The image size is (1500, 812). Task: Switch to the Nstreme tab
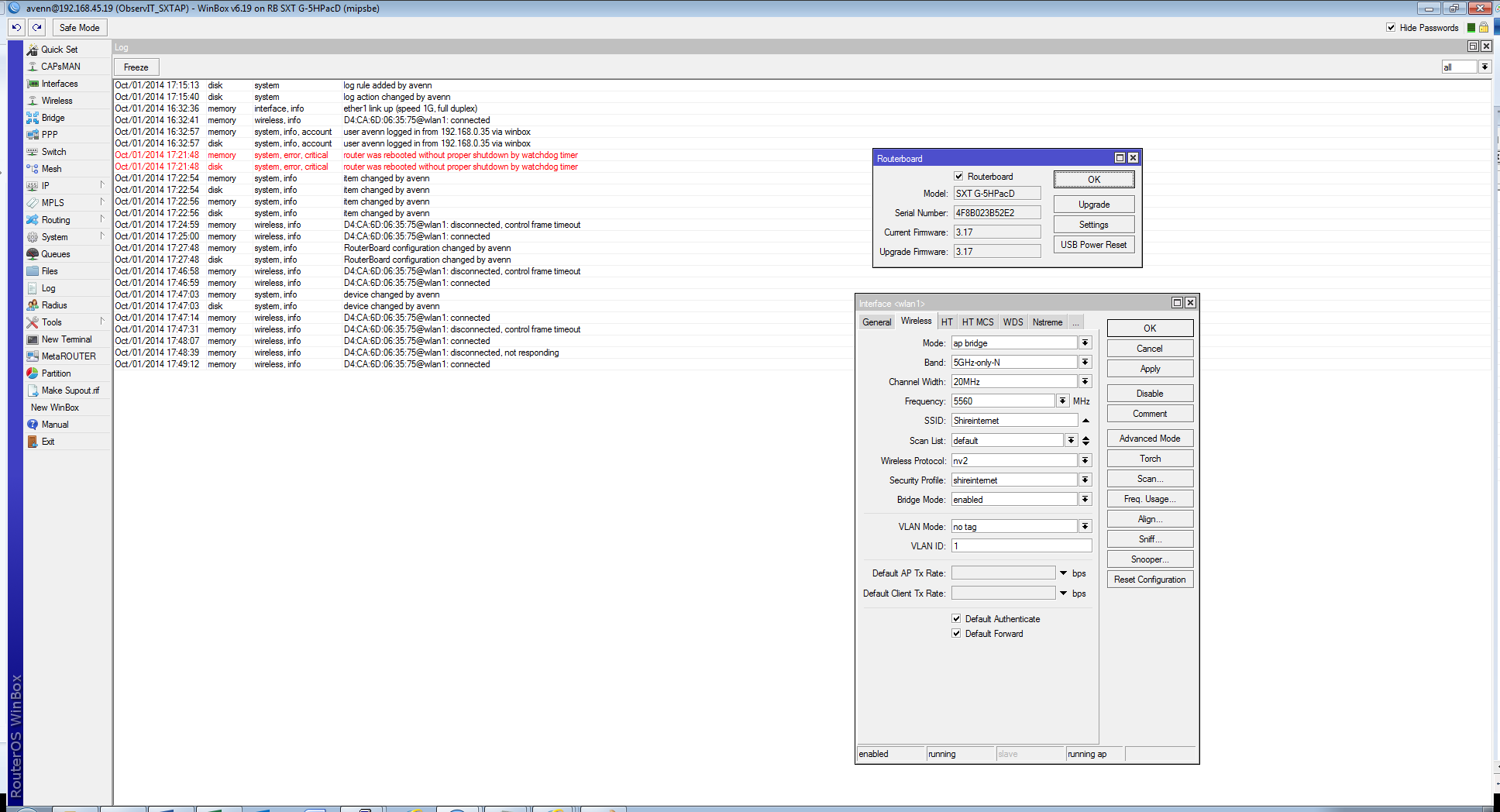click(1047, 322)
